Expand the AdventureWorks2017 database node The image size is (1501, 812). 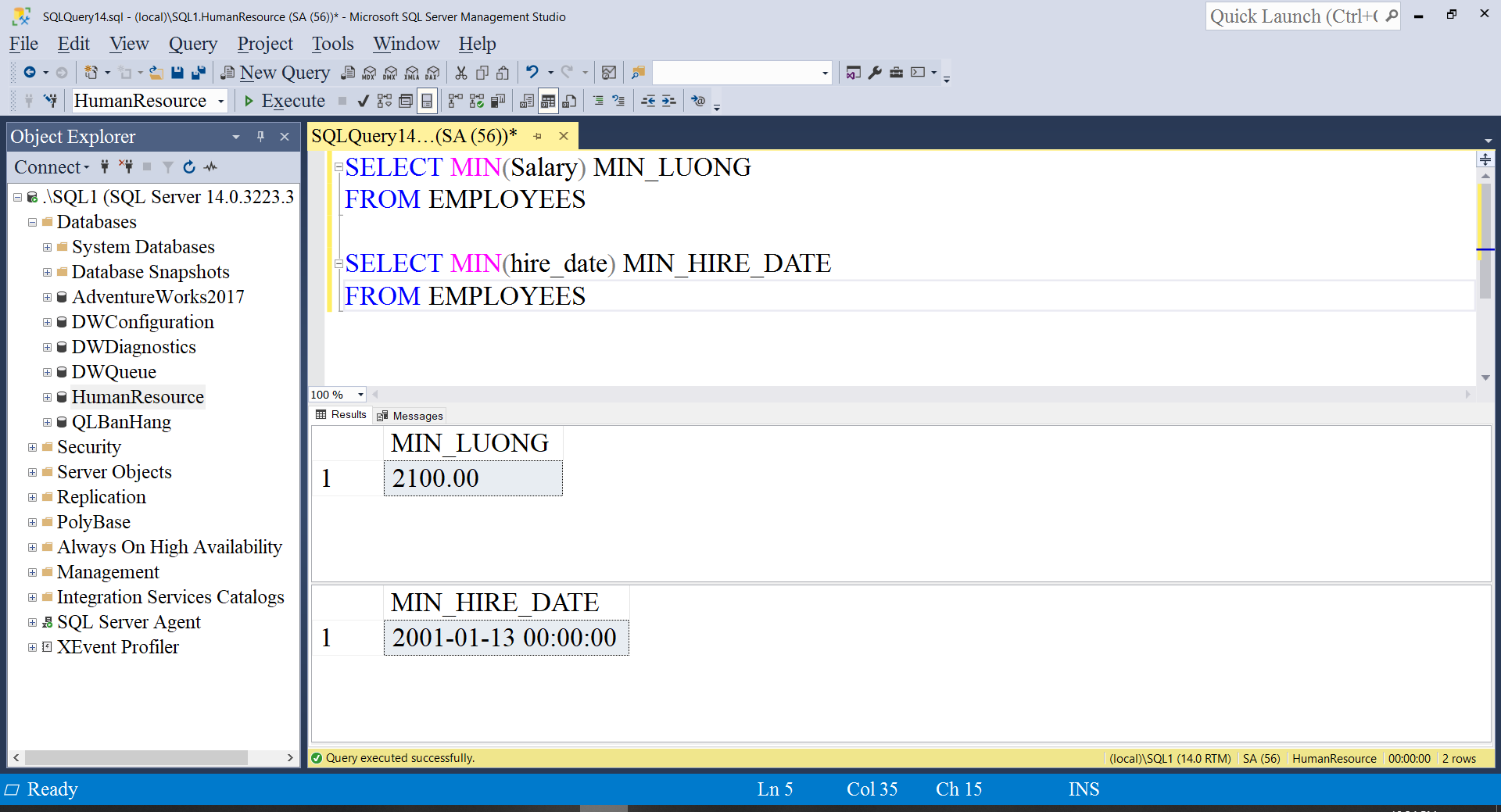(x=48, y=297)
